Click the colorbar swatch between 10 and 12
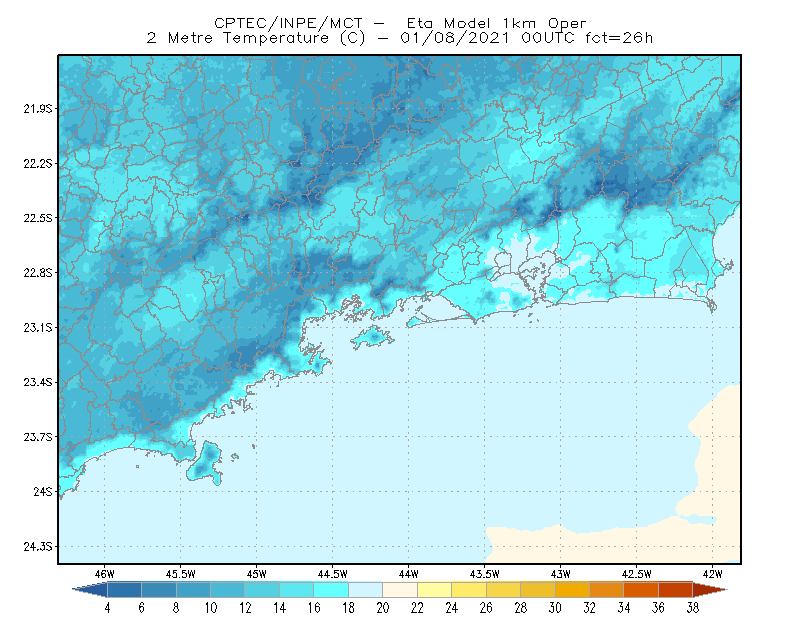 coord(228,590)
